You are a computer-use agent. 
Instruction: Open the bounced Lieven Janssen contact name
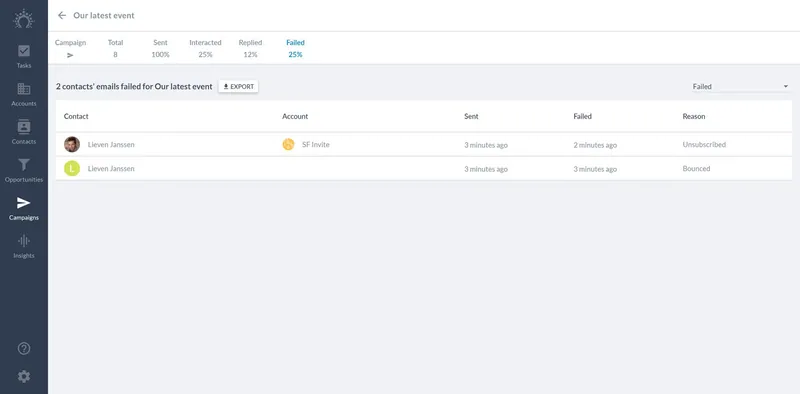point(111,168)
